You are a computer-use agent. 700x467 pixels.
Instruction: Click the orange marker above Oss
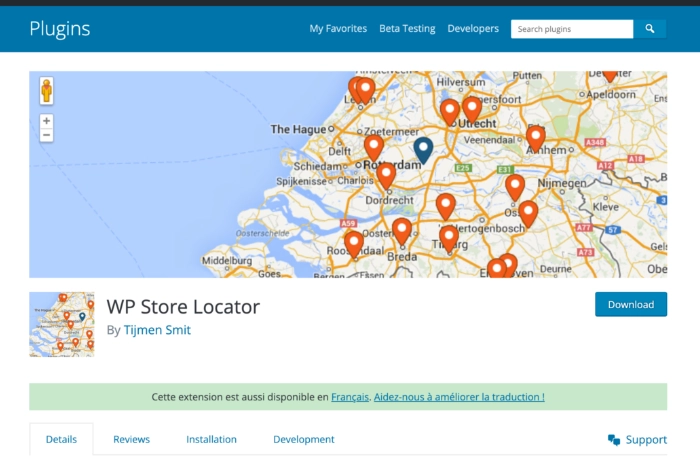515,187
